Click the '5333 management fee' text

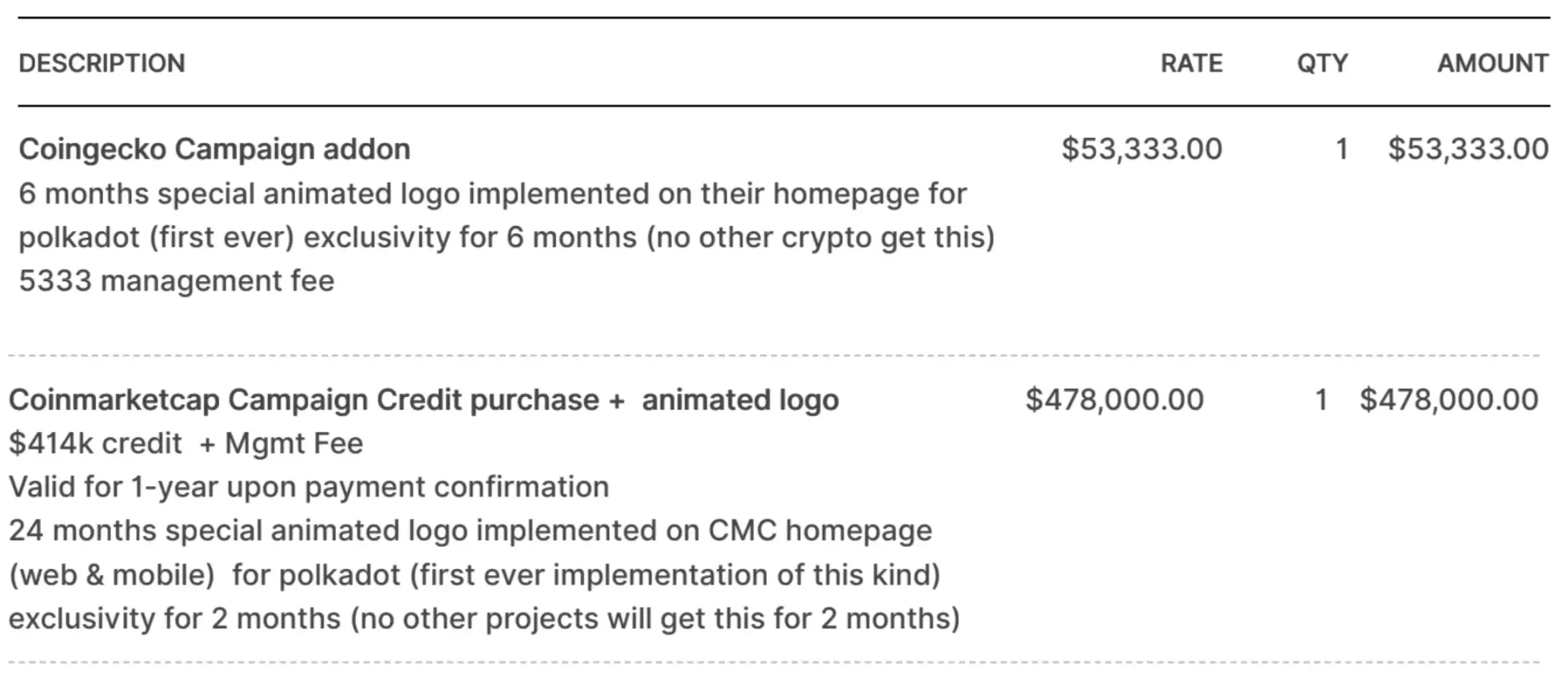tap(176, 281)
